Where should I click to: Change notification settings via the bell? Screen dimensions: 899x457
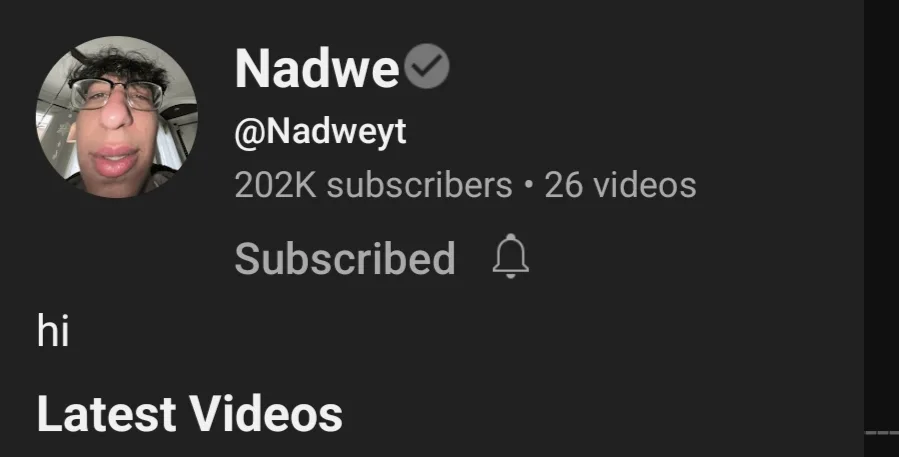510,256
